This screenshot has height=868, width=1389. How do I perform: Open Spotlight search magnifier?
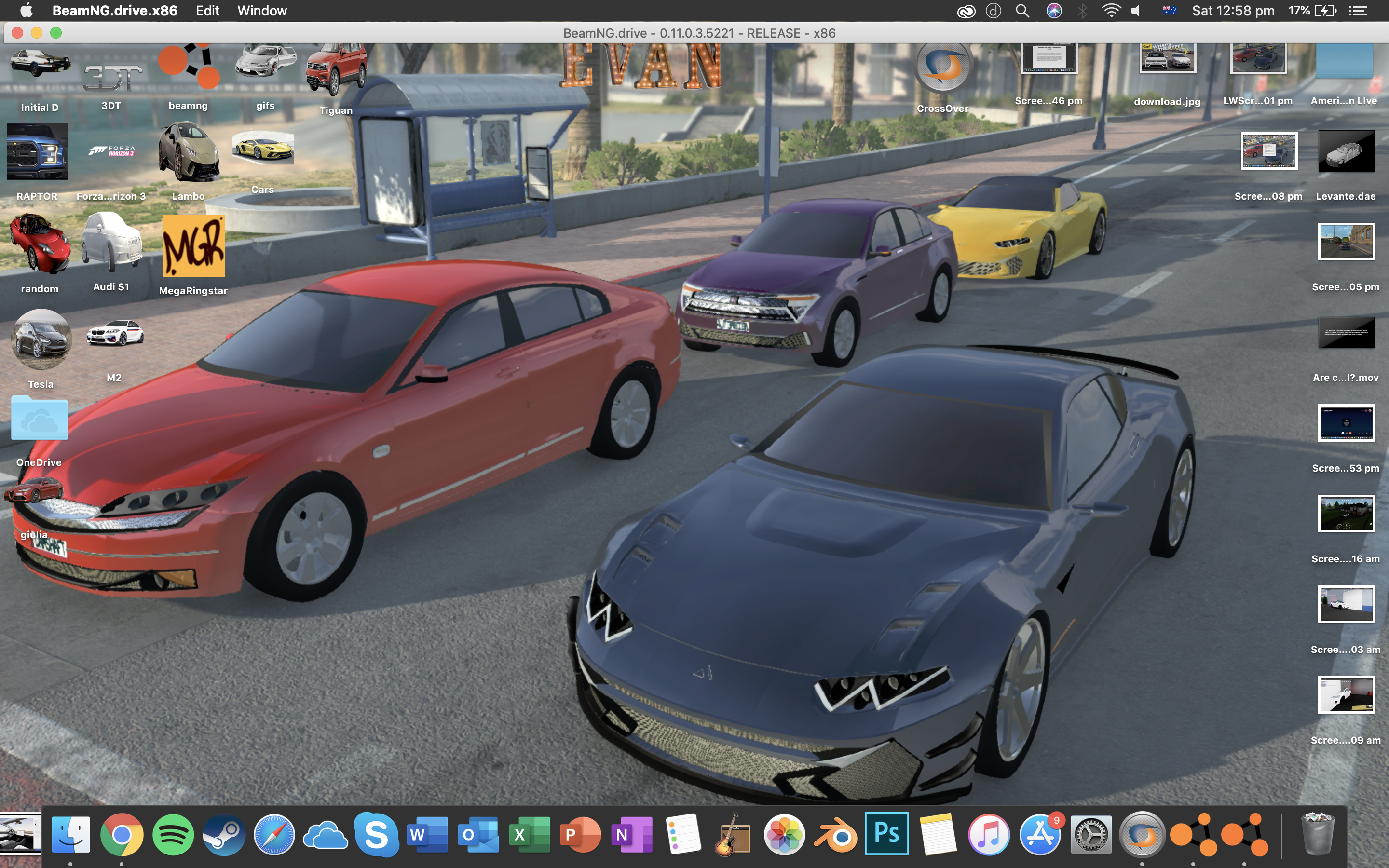[x=1022, y=11]
